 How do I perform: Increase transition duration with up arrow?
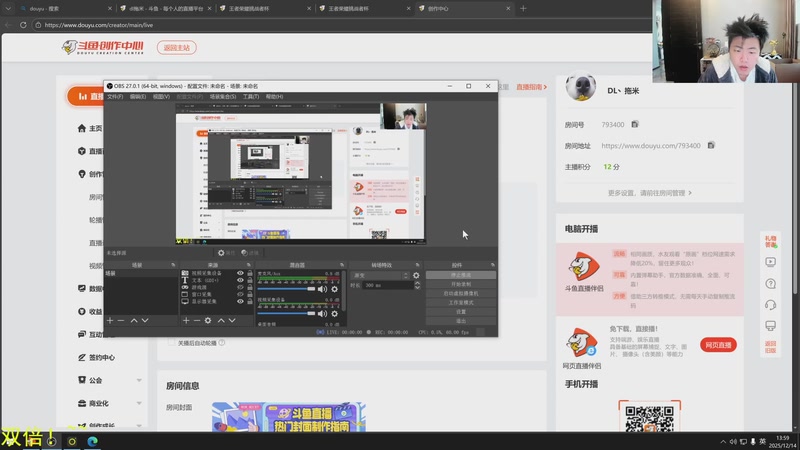click(x=417, y=283)
